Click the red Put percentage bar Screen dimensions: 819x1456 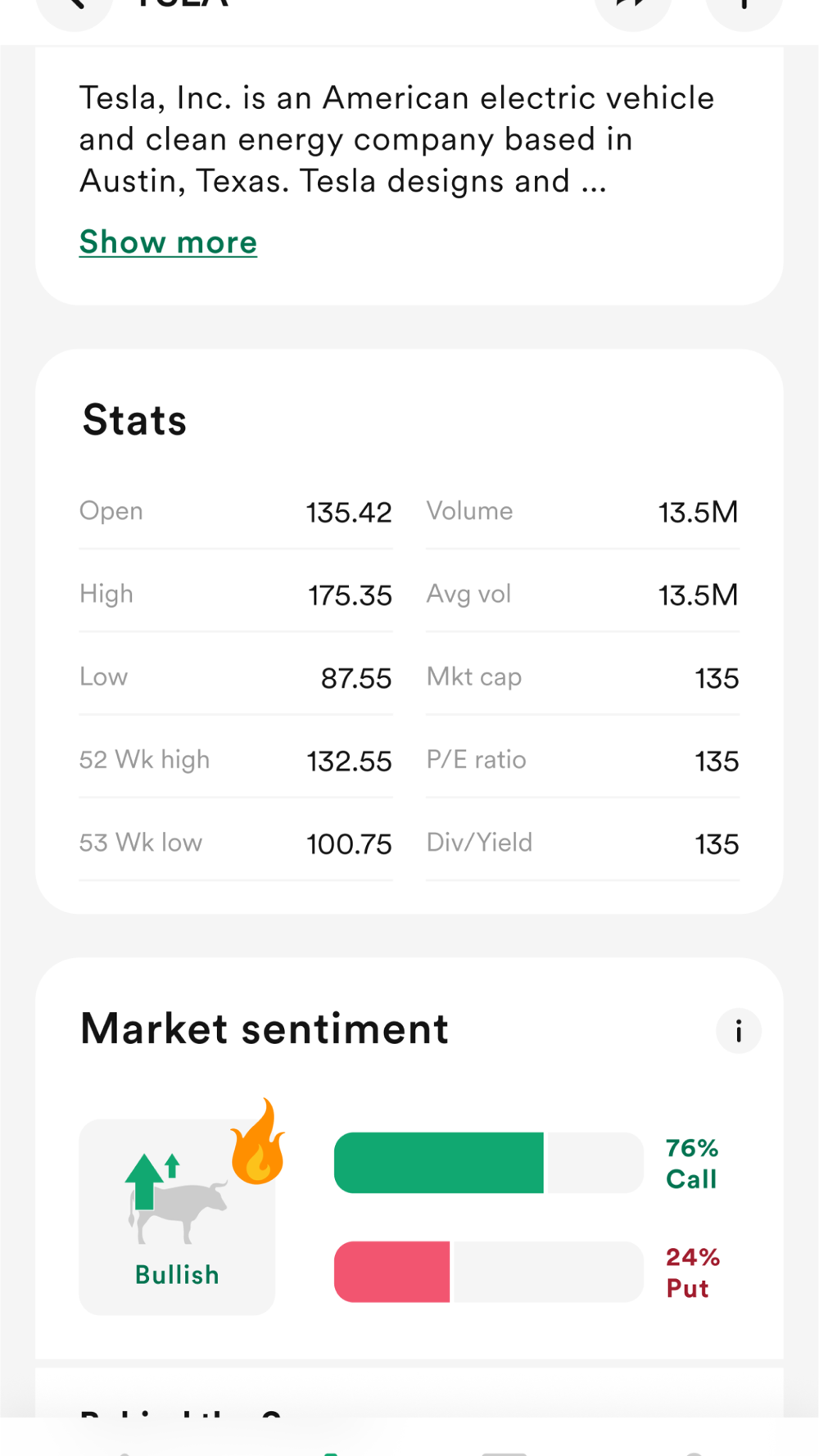point(392,1272)
